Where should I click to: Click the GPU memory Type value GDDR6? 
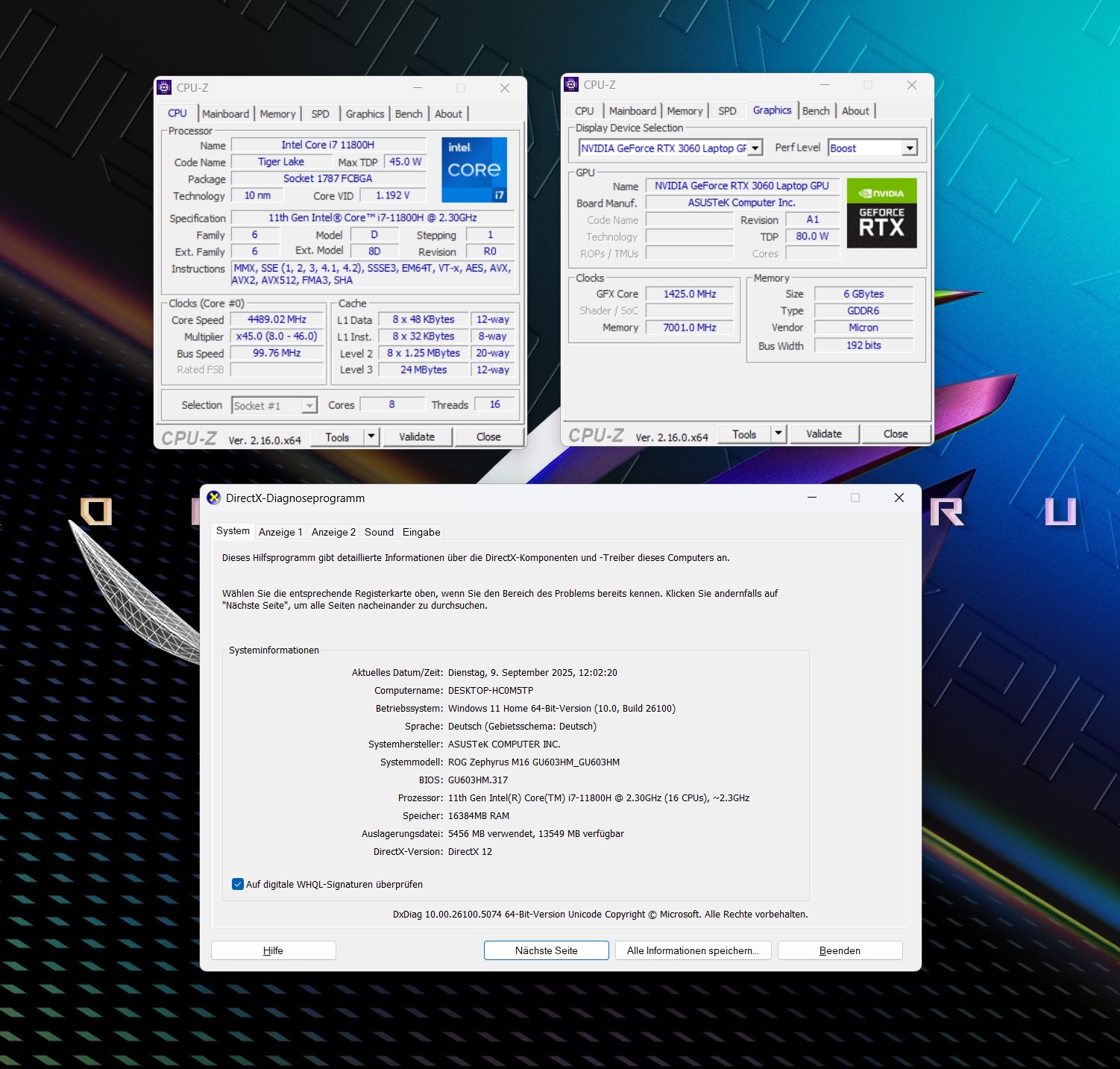pyautogui.click(x=863, y=310)
